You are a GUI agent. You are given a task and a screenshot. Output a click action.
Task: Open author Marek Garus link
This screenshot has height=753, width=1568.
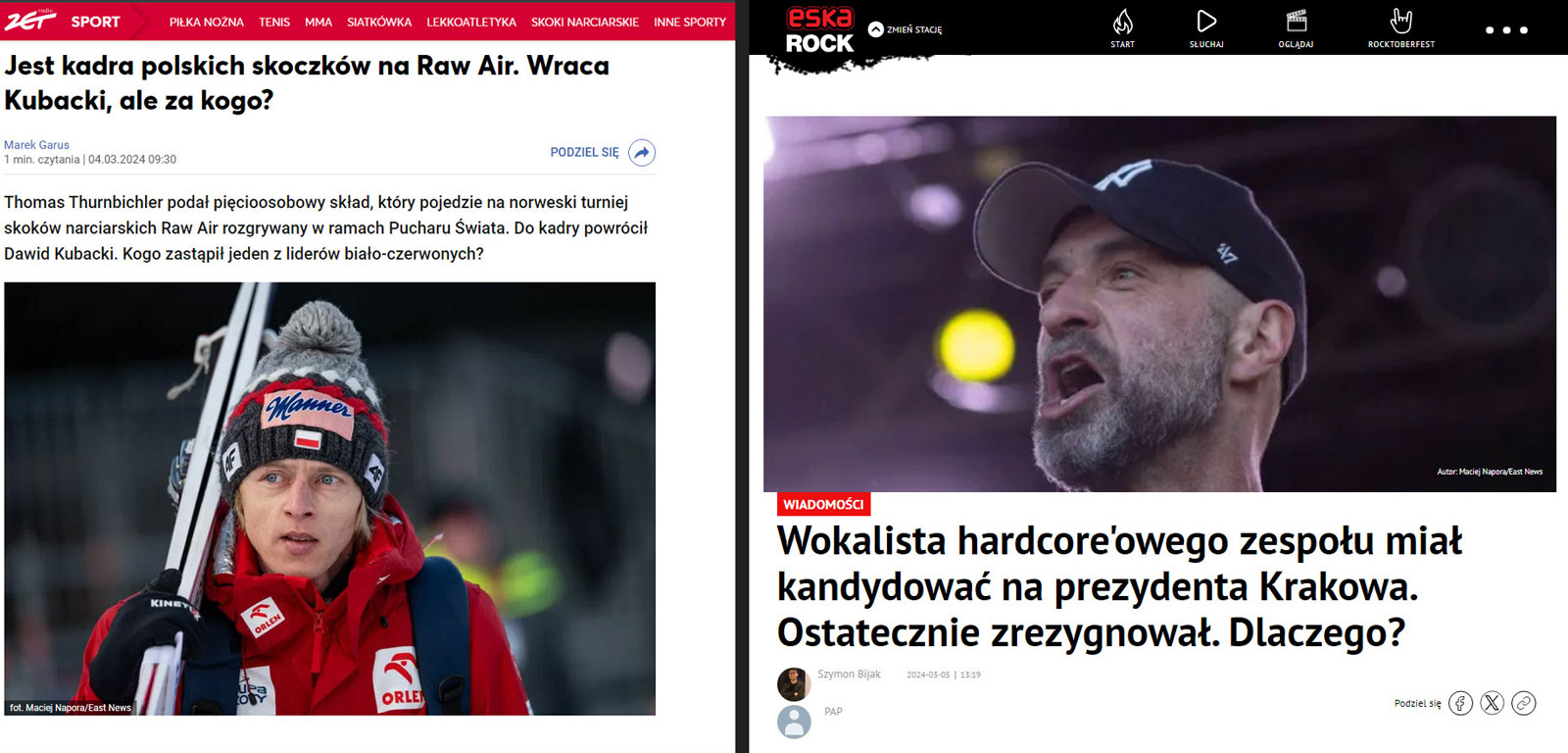pyautogui.click(x=36, y=145)
